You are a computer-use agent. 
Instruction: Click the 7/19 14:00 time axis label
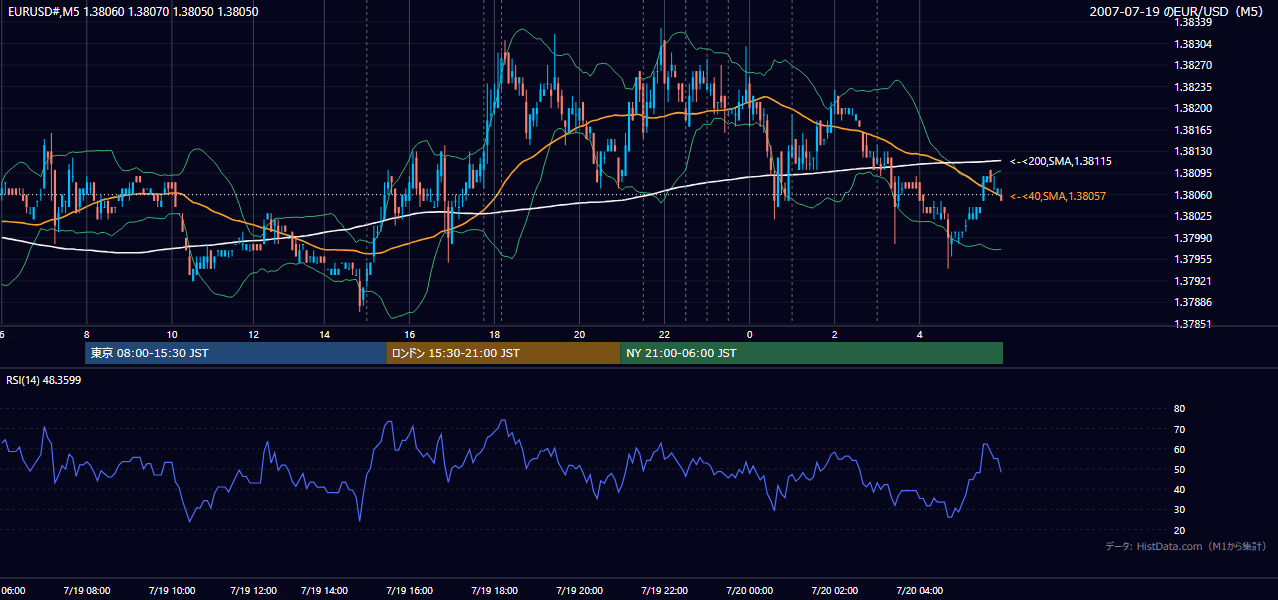pyautogui.click(x=324, y=591)
